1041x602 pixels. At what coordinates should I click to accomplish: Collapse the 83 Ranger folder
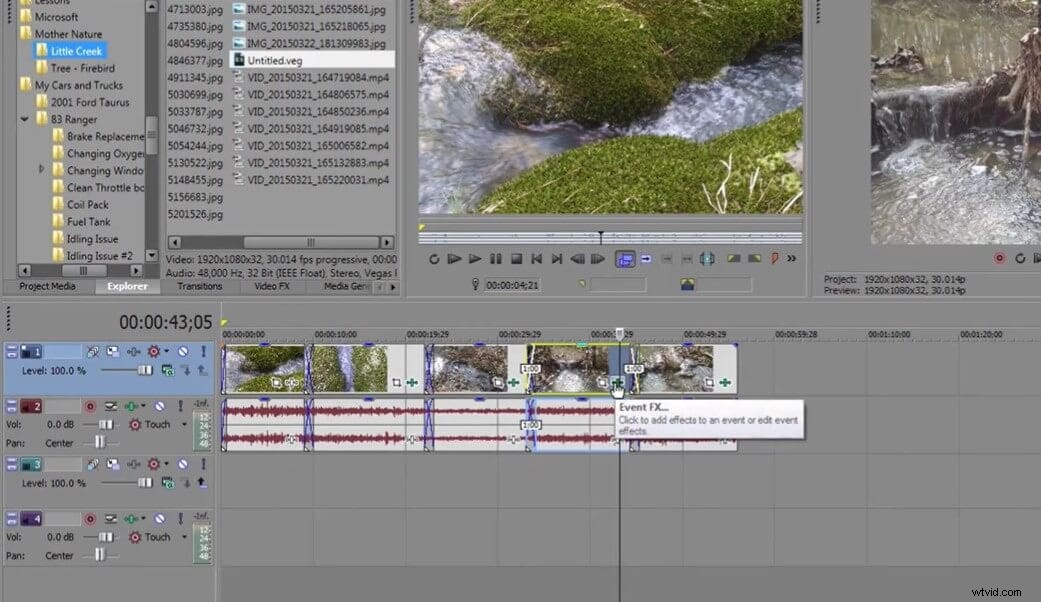(24, 119)
